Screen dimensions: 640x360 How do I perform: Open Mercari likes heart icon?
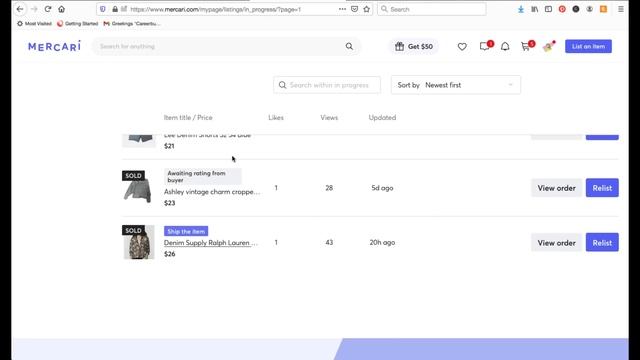click(462, 47)
